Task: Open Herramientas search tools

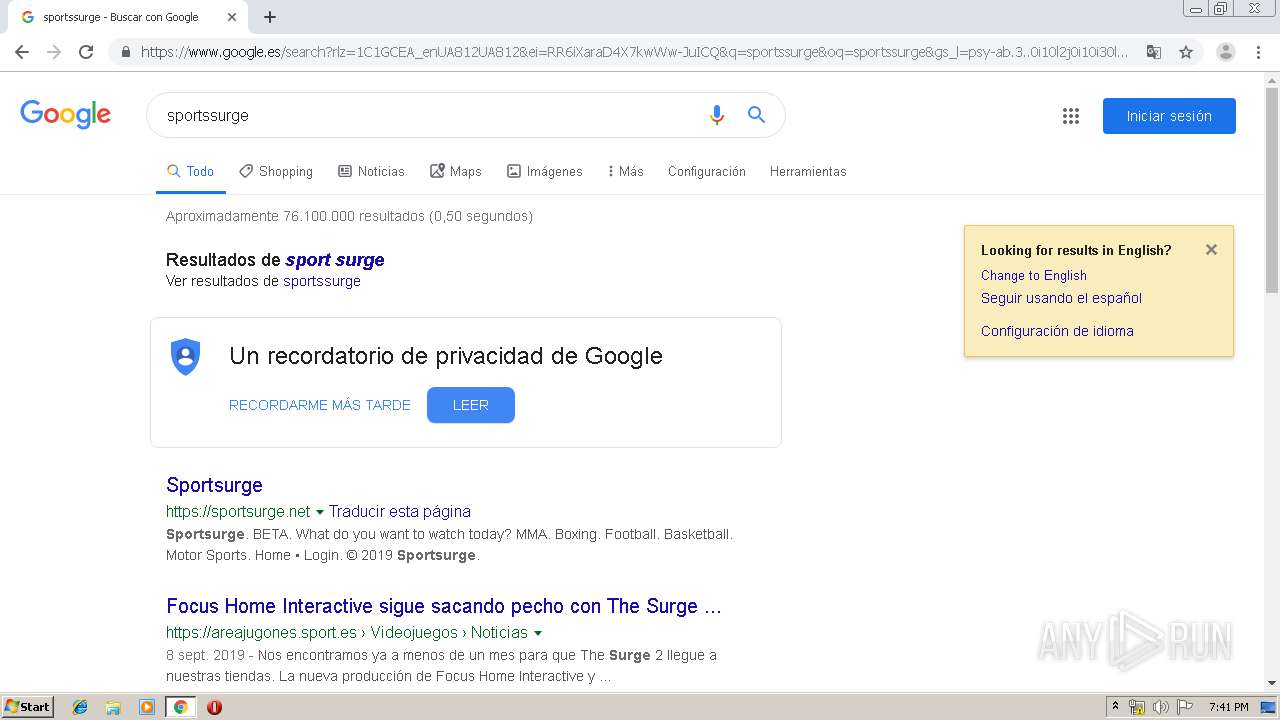Action: [x=808, y=171]
